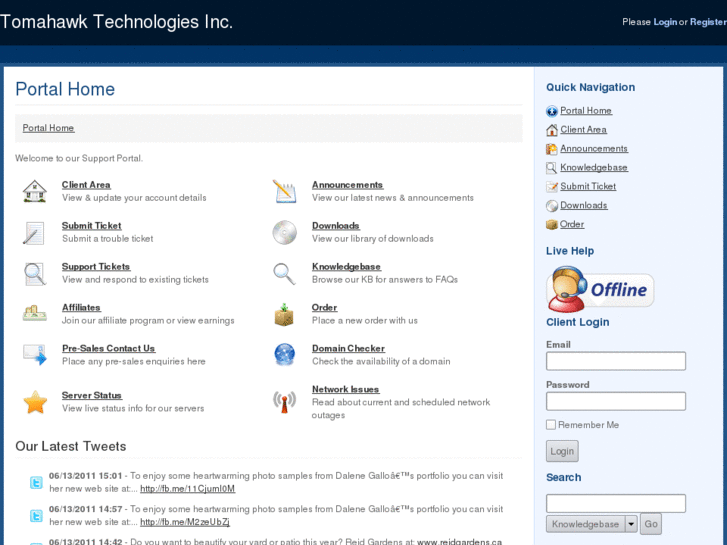Open the Submit Ticket heading link
Viewport: 727px width, 545px height.
coord(92,226)
